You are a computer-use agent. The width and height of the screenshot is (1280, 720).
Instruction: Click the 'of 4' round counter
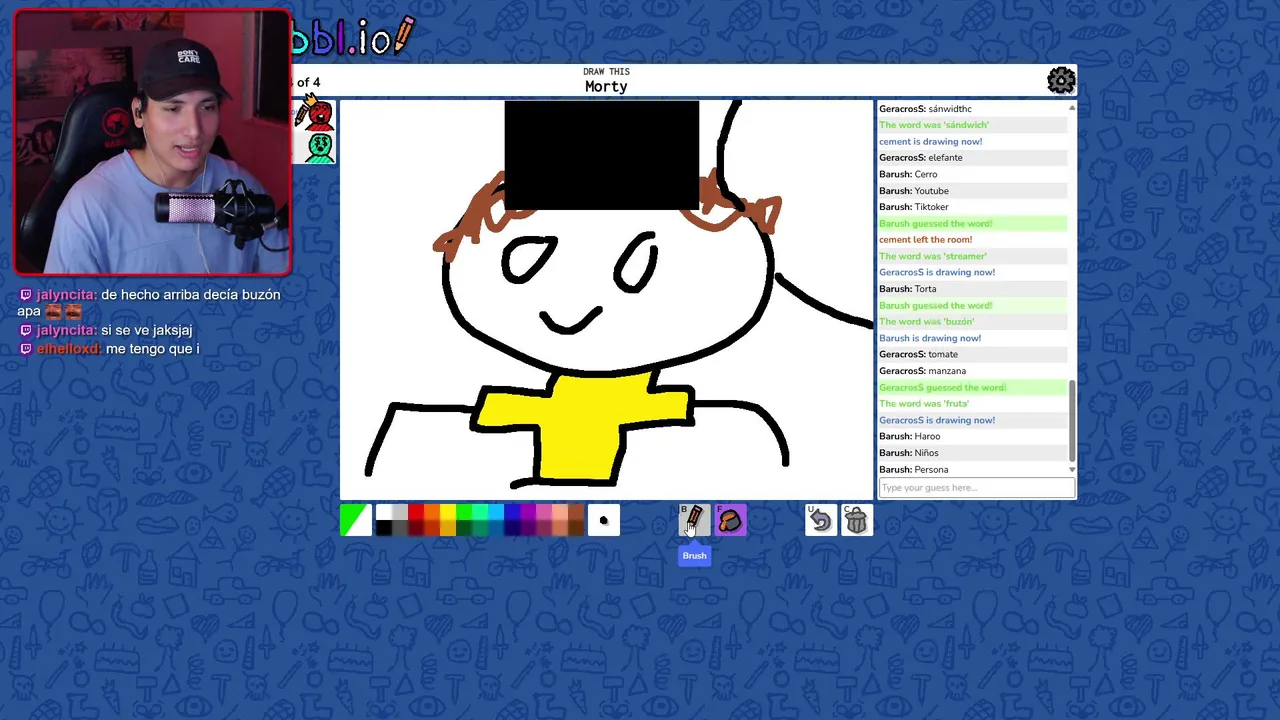pyautogui.click(x=308, y=82)
